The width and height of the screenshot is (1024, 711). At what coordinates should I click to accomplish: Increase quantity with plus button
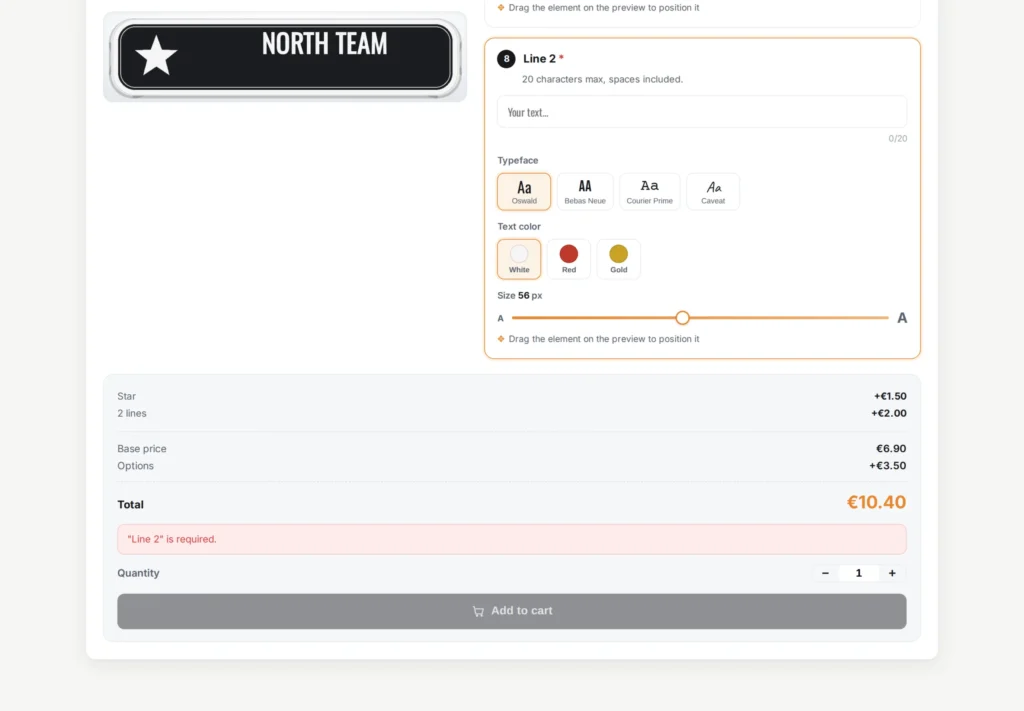[892, 573]
